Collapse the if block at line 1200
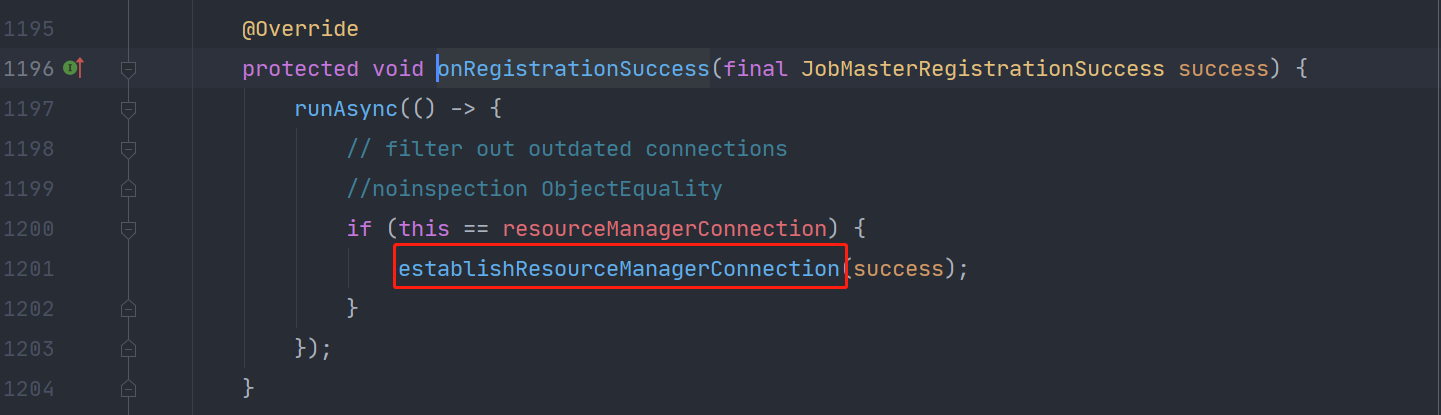This screenshot has height=415, width=1441. tap(127, 229)
